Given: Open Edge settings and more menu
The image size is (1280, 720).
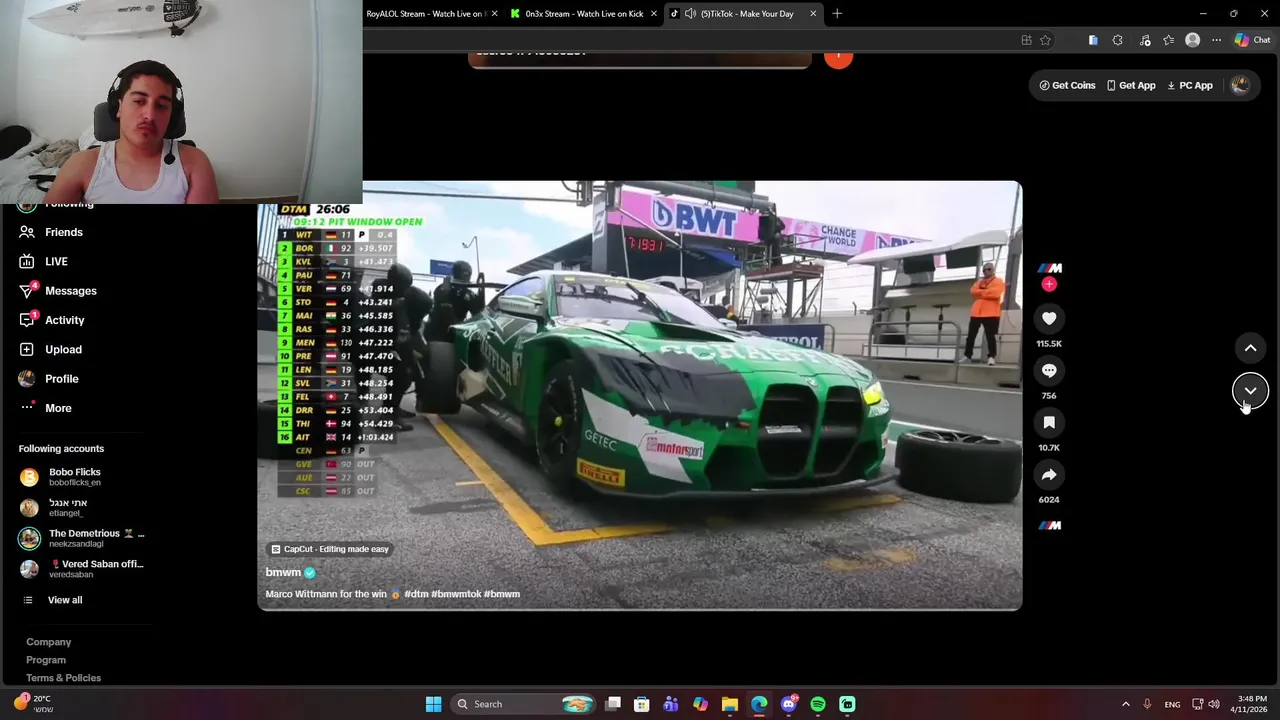Looking at the screenshot, I should click(x=1216, y=40).
